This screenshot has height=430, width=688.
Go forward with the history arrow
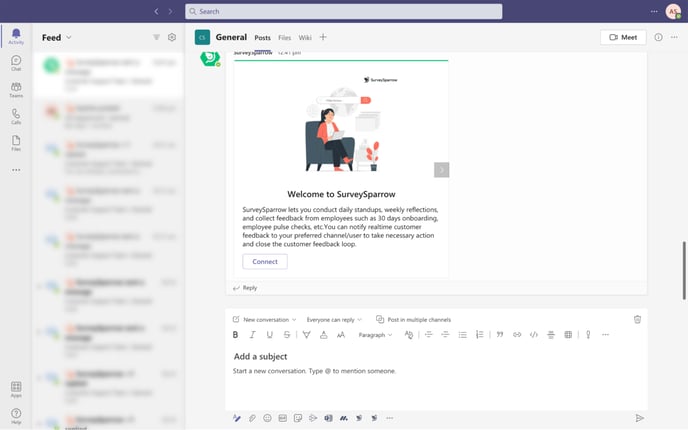(x=170, y=11)
